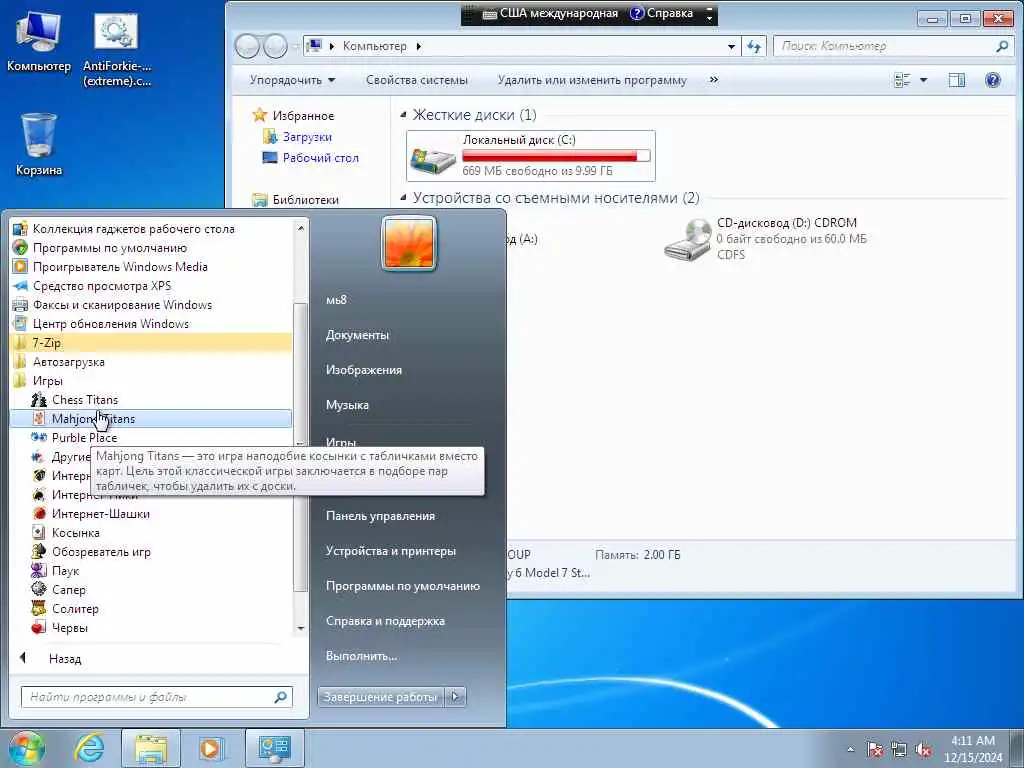Open Windows Media Player taskbar icon
The width and height of the screenshot is (1024, 768).
(x=210, y=748)
